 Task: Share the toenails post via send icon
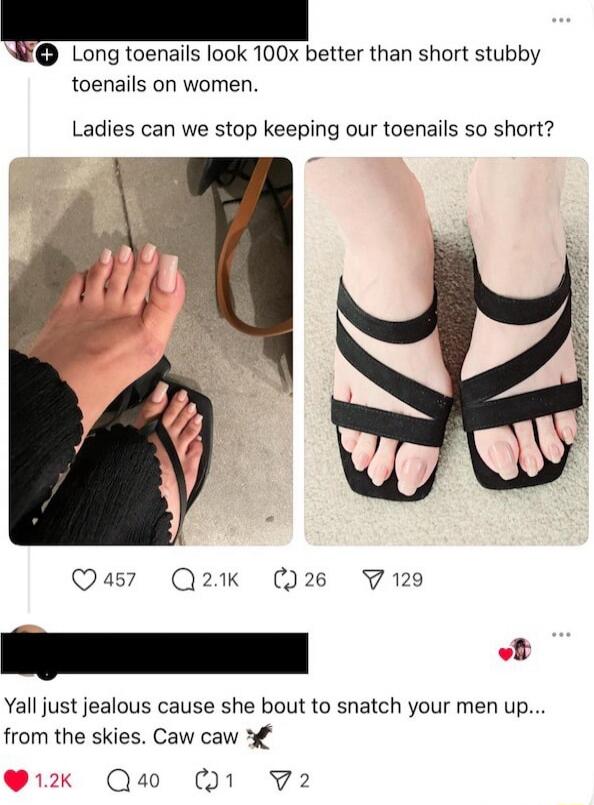pos(373,580)
